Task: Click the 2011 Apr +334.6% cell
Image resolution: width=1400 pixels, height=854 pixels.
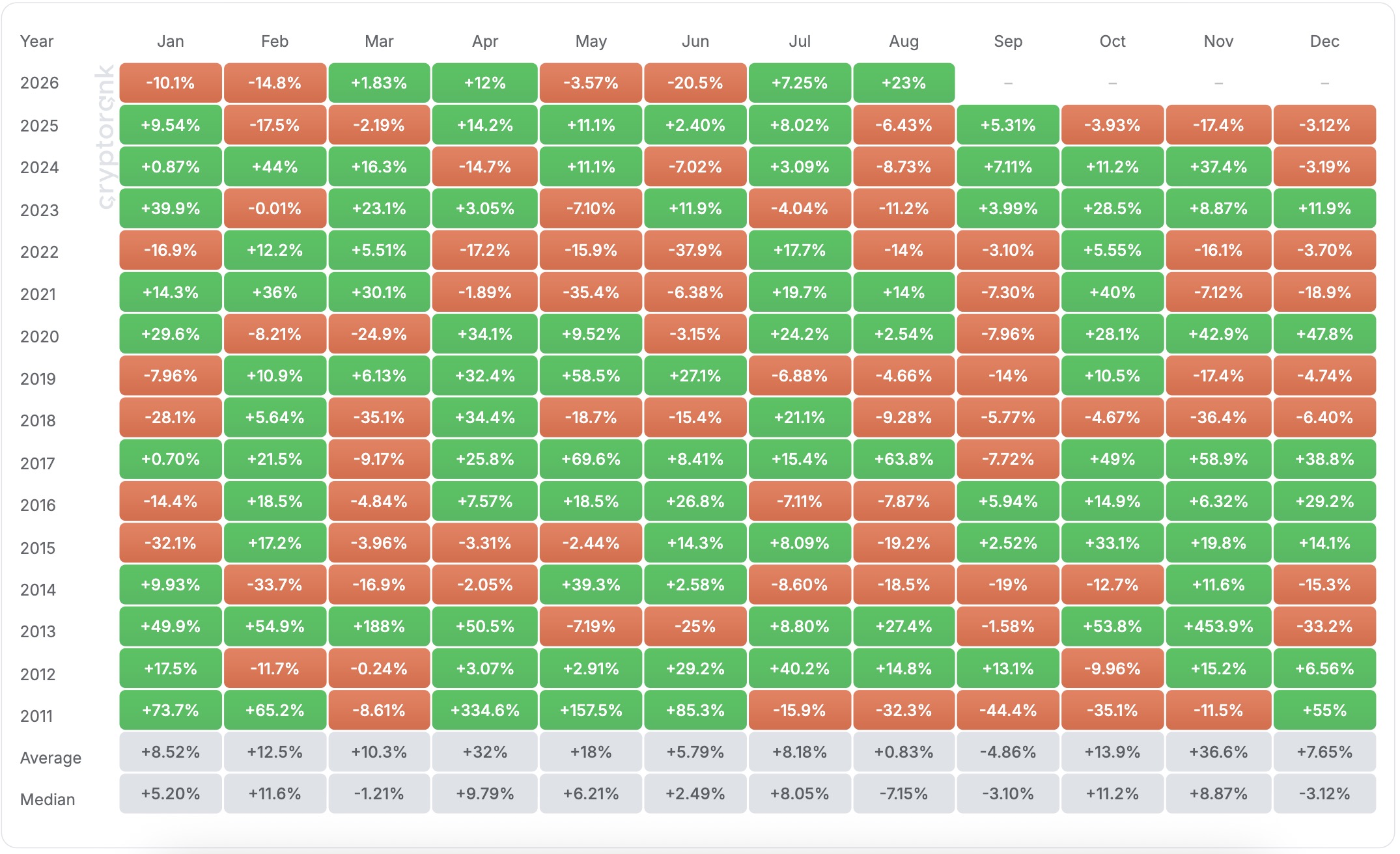Action: pos(485,710)
